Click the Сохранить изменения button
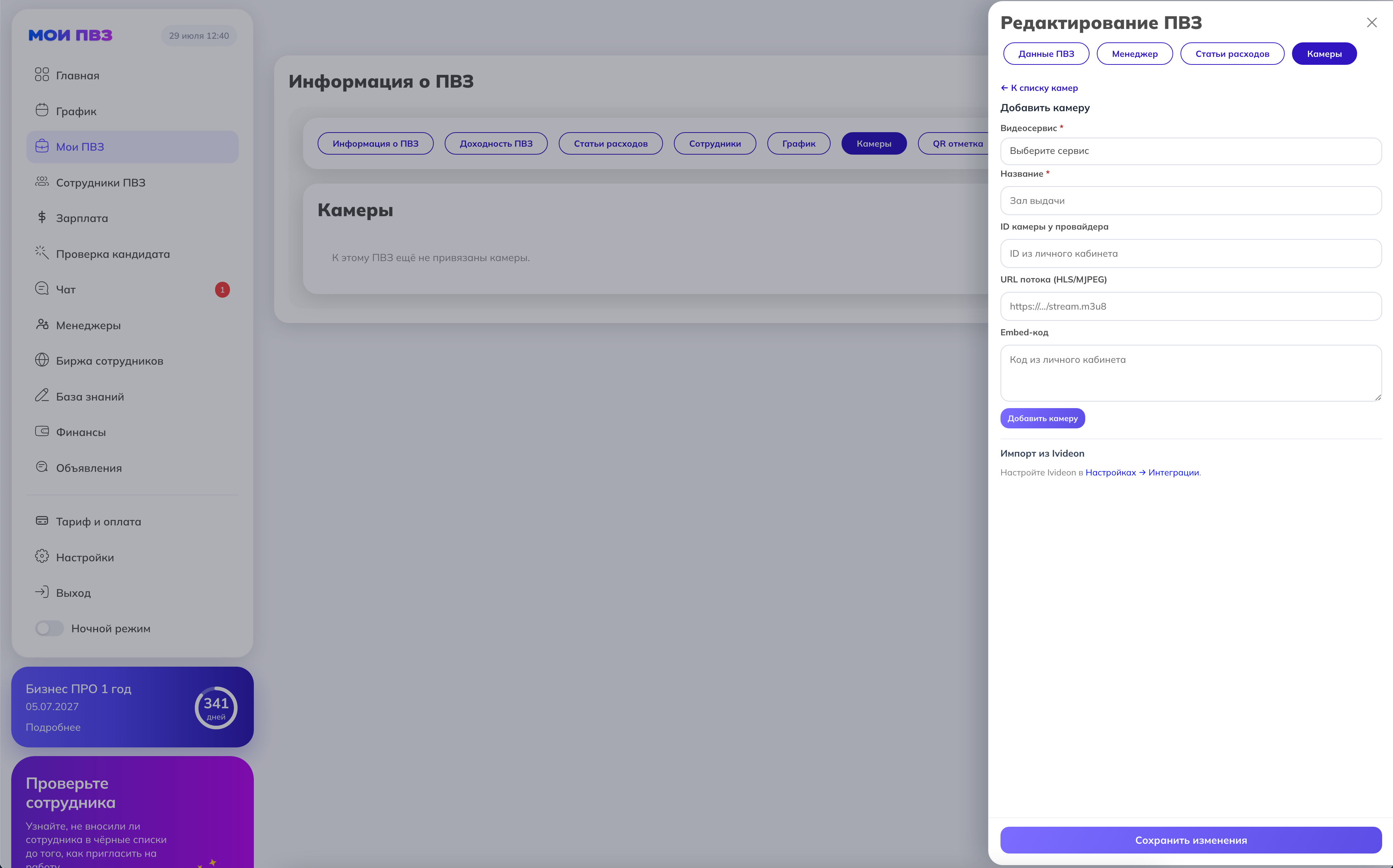1393x868 pixels. click(1190, 840)
